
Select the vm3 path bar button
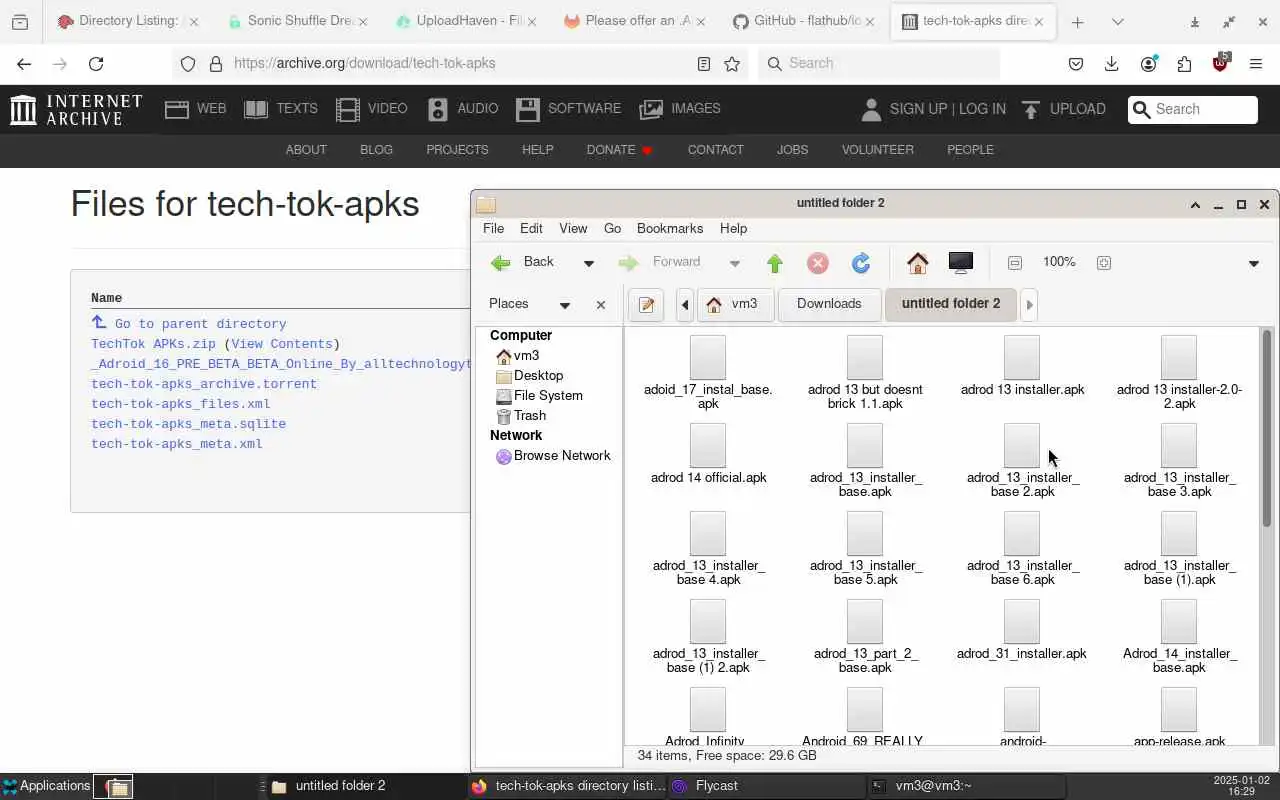click(x=734, y=305)
